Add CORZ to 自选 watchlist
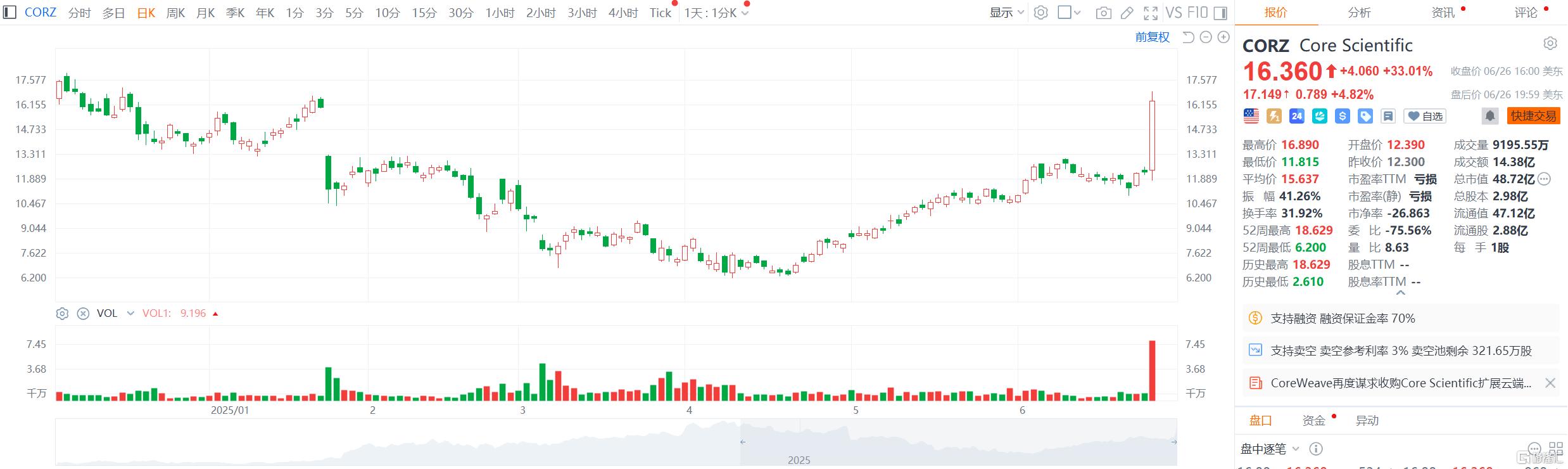The height and width of the screenshot is (469, 1568). click(1425, 116)
